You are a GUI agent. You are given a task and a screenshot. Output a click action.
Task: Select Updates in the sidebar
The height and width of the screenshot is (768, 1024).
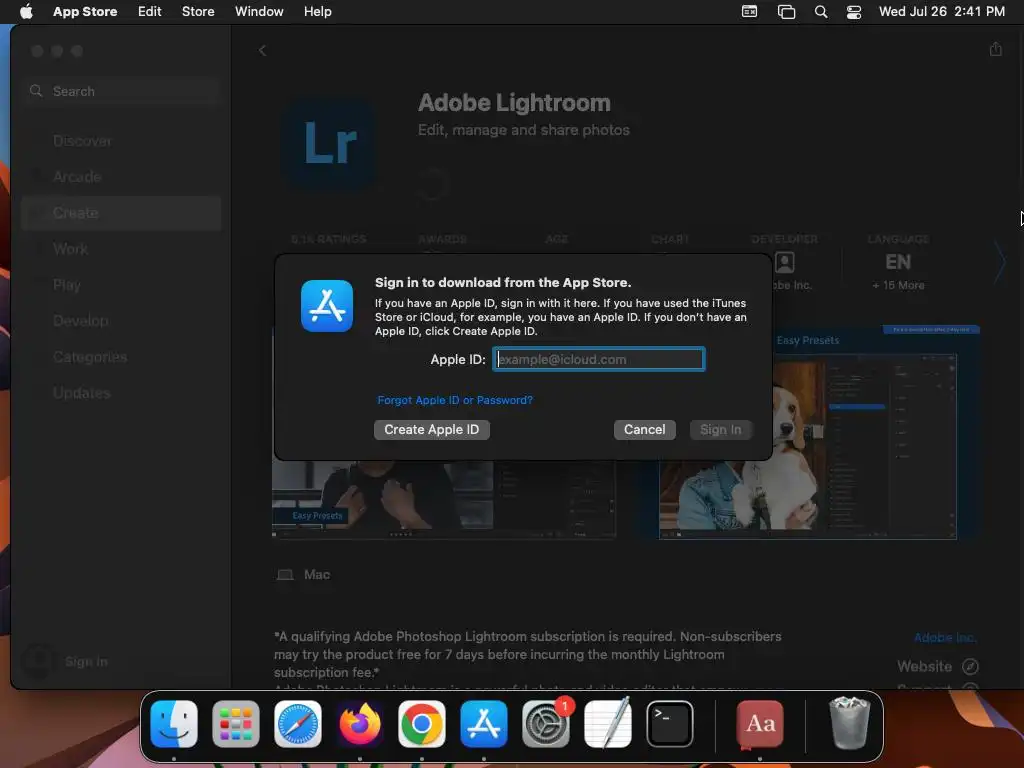click(121, 393)
